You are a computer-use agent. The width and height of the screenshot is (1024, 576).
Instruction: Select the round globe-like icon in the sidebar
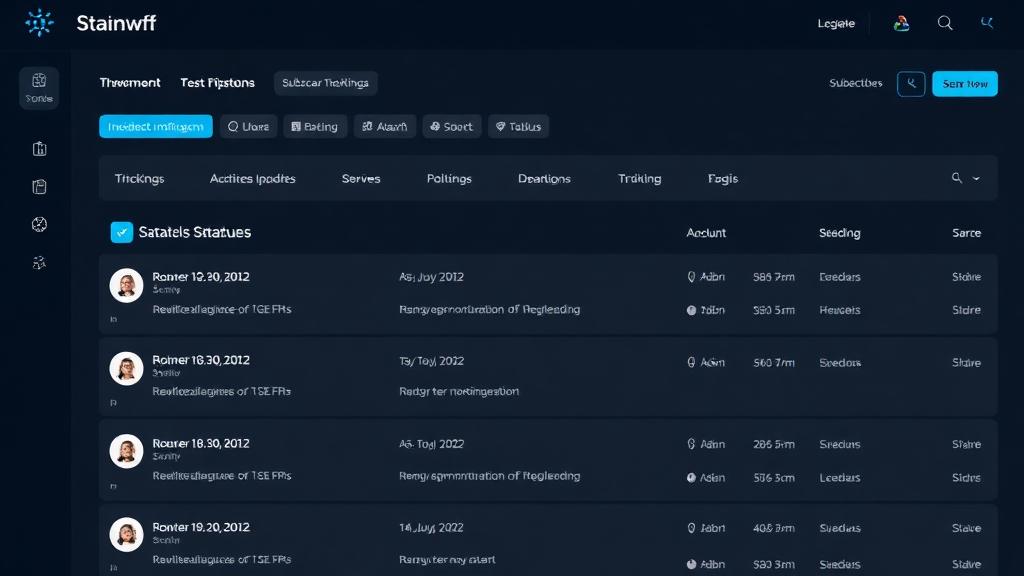pos(39,225)
